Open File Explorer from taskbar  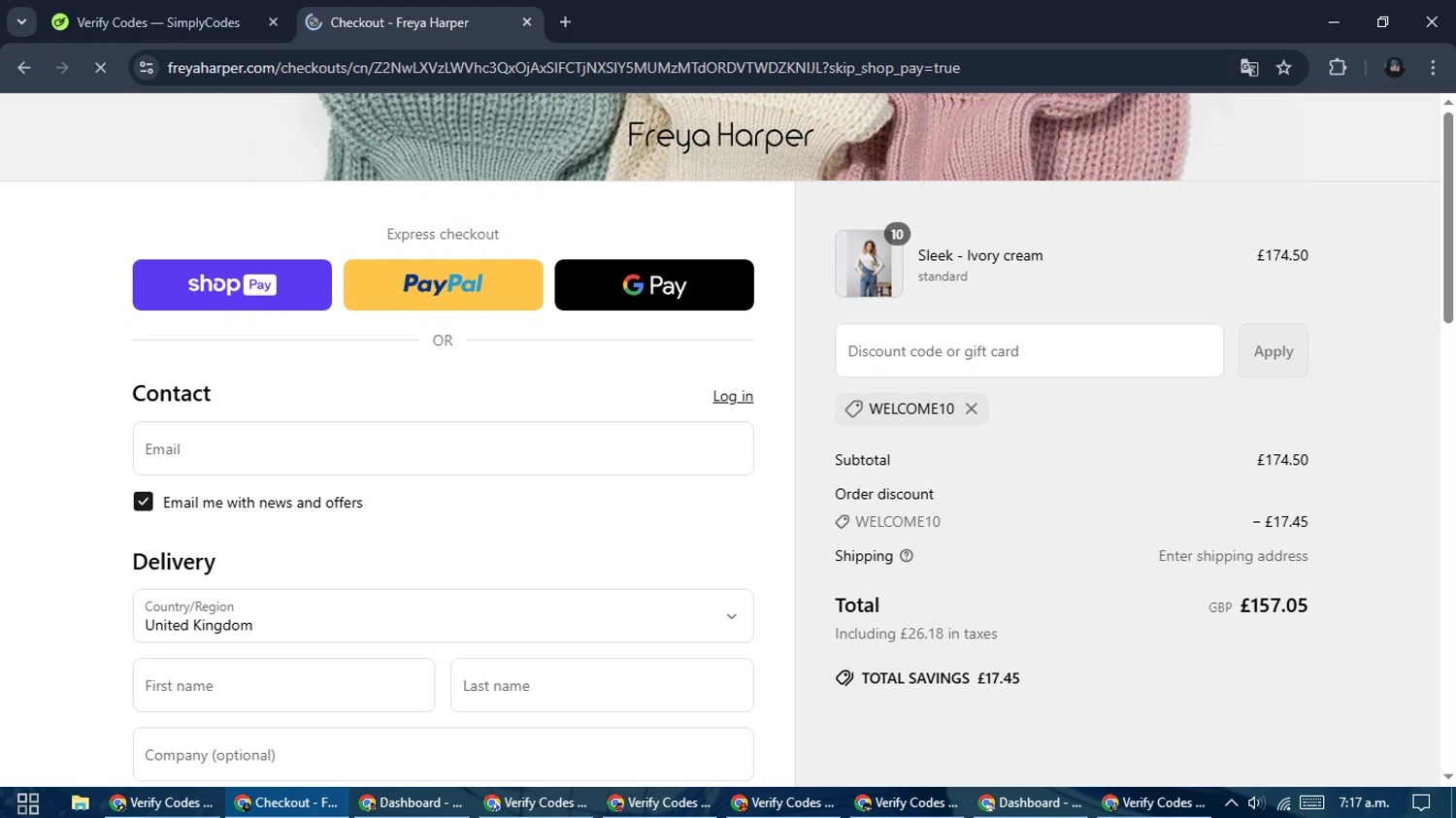(80, 802)
